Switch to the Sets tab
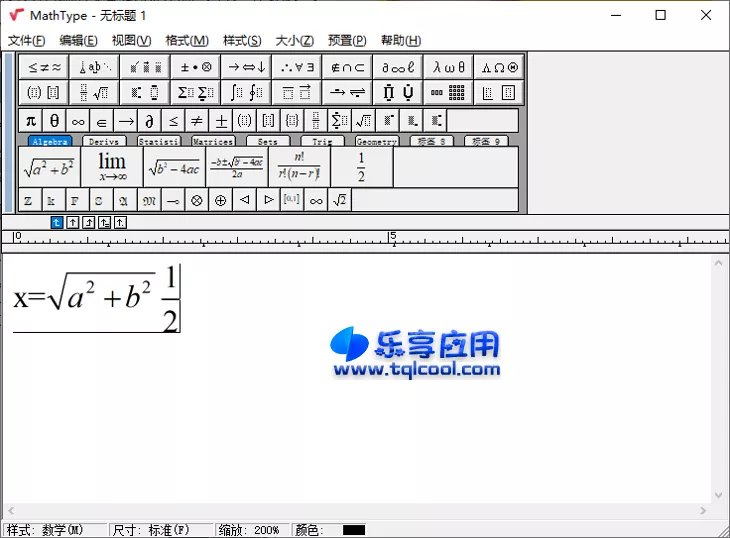The height and width of the screenshot is (538, 730). coord(268,141)
